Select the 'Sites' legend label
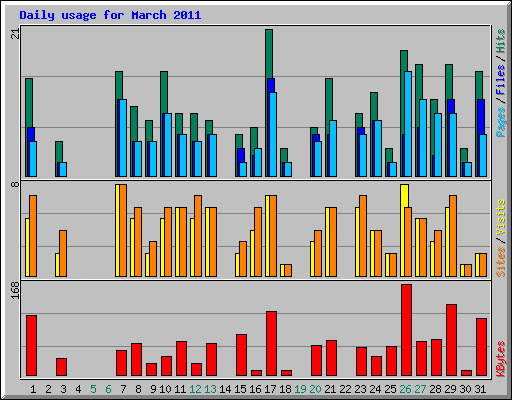512x400 pixels. [x=501, y=262]
